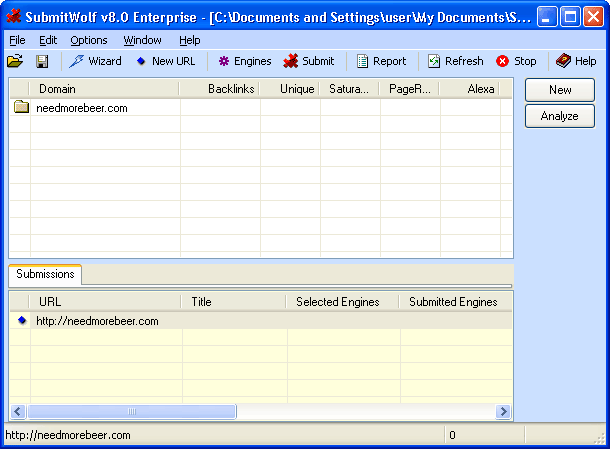Click the horizontal scrollbar left arrow
Viewport: 610px width, 449px height.
tap(18, 411)
